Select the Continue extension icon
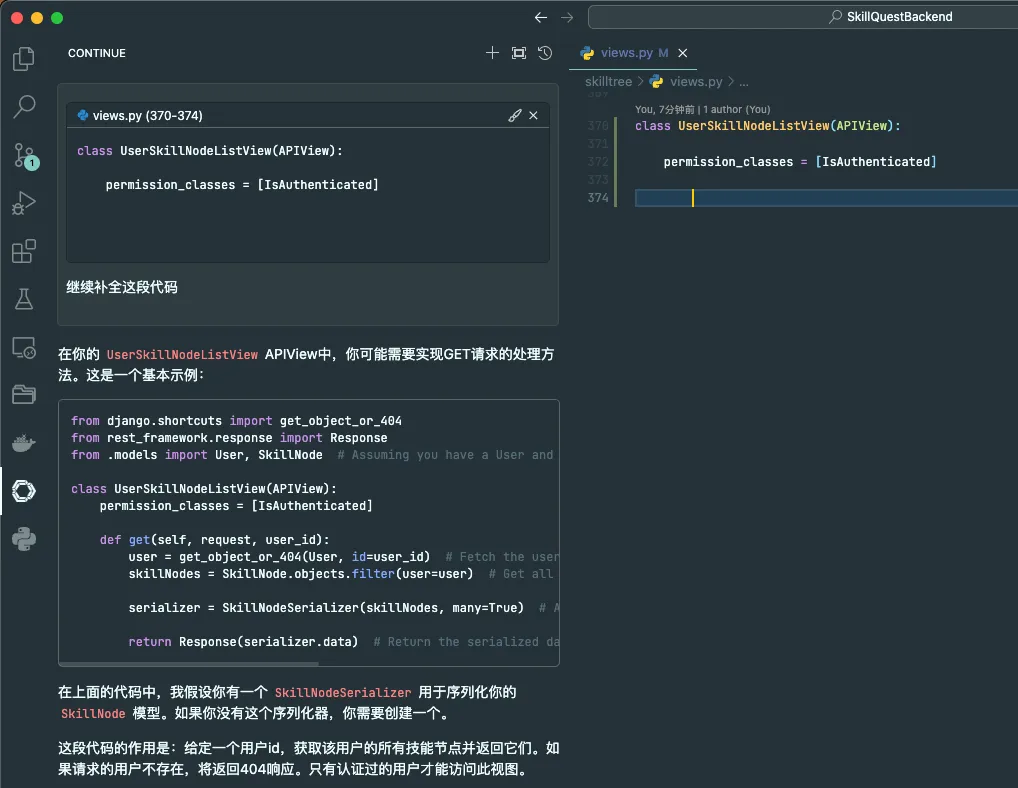Screen dimensions: 1018x788 [24, 491]
